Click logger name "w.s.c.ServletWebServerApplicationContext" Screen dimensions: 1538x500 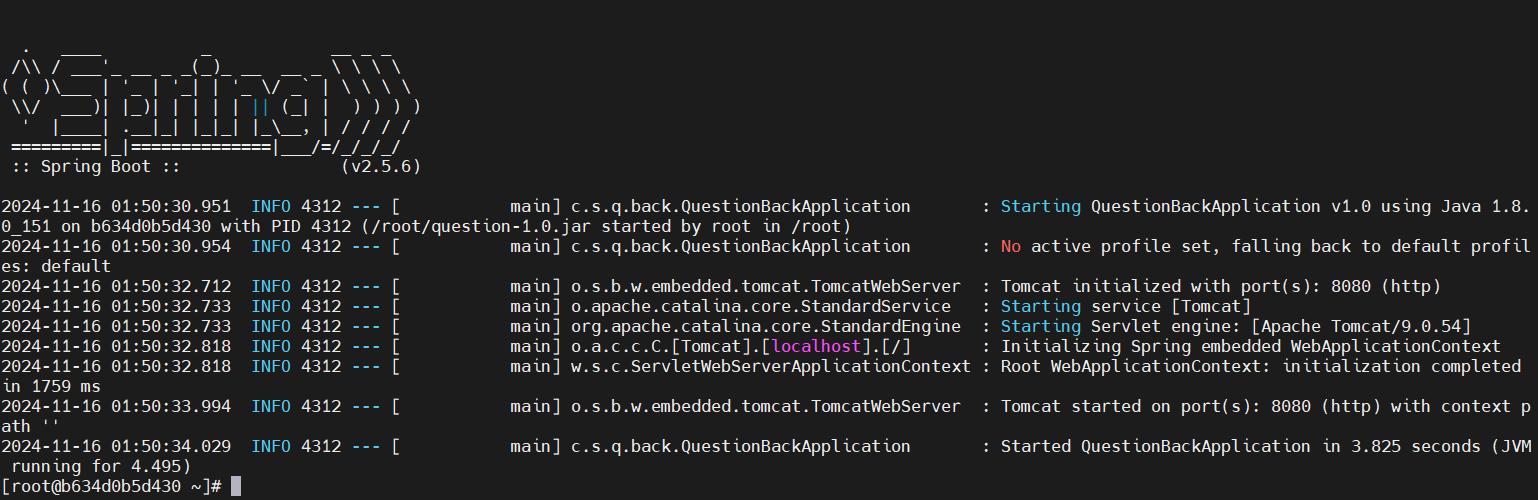tap(771, 367)
